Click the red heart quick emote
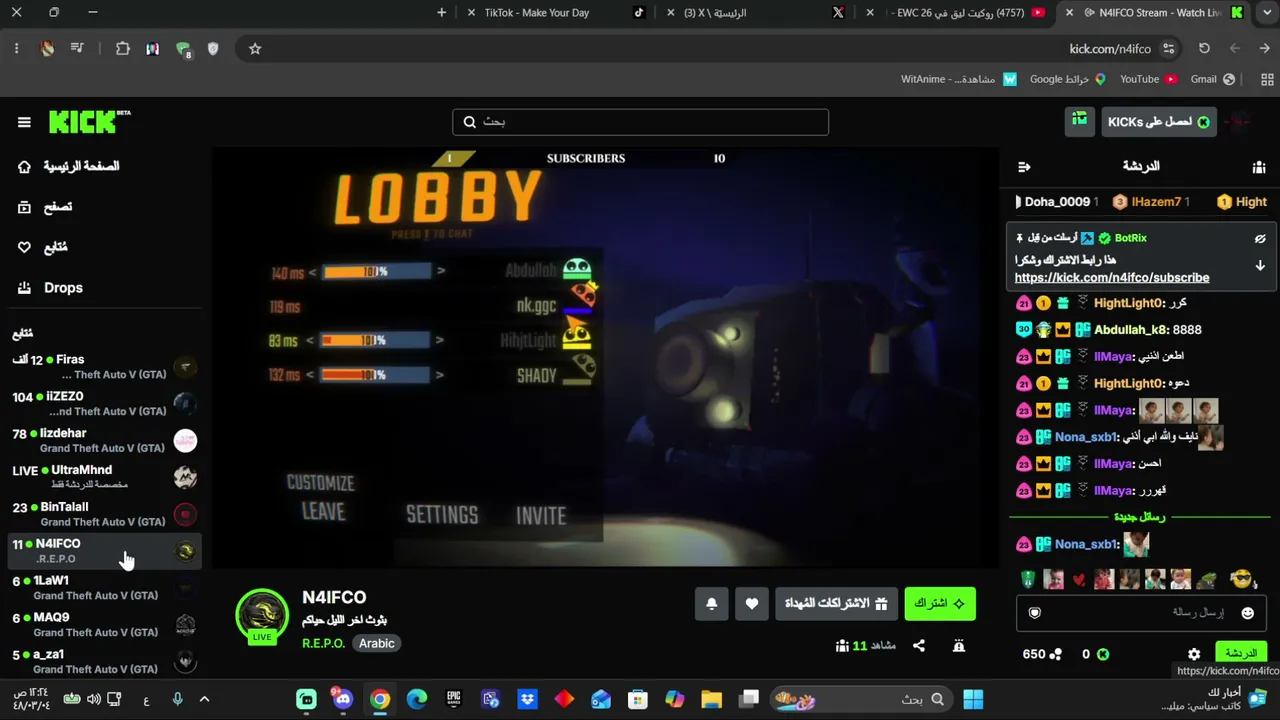 [1078, 579]
